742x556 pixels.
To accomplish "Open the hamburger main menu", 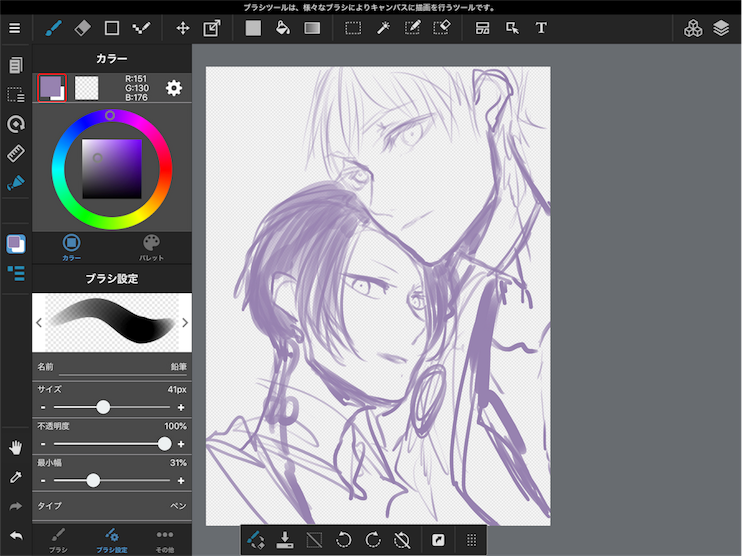I will pos(15,28).
